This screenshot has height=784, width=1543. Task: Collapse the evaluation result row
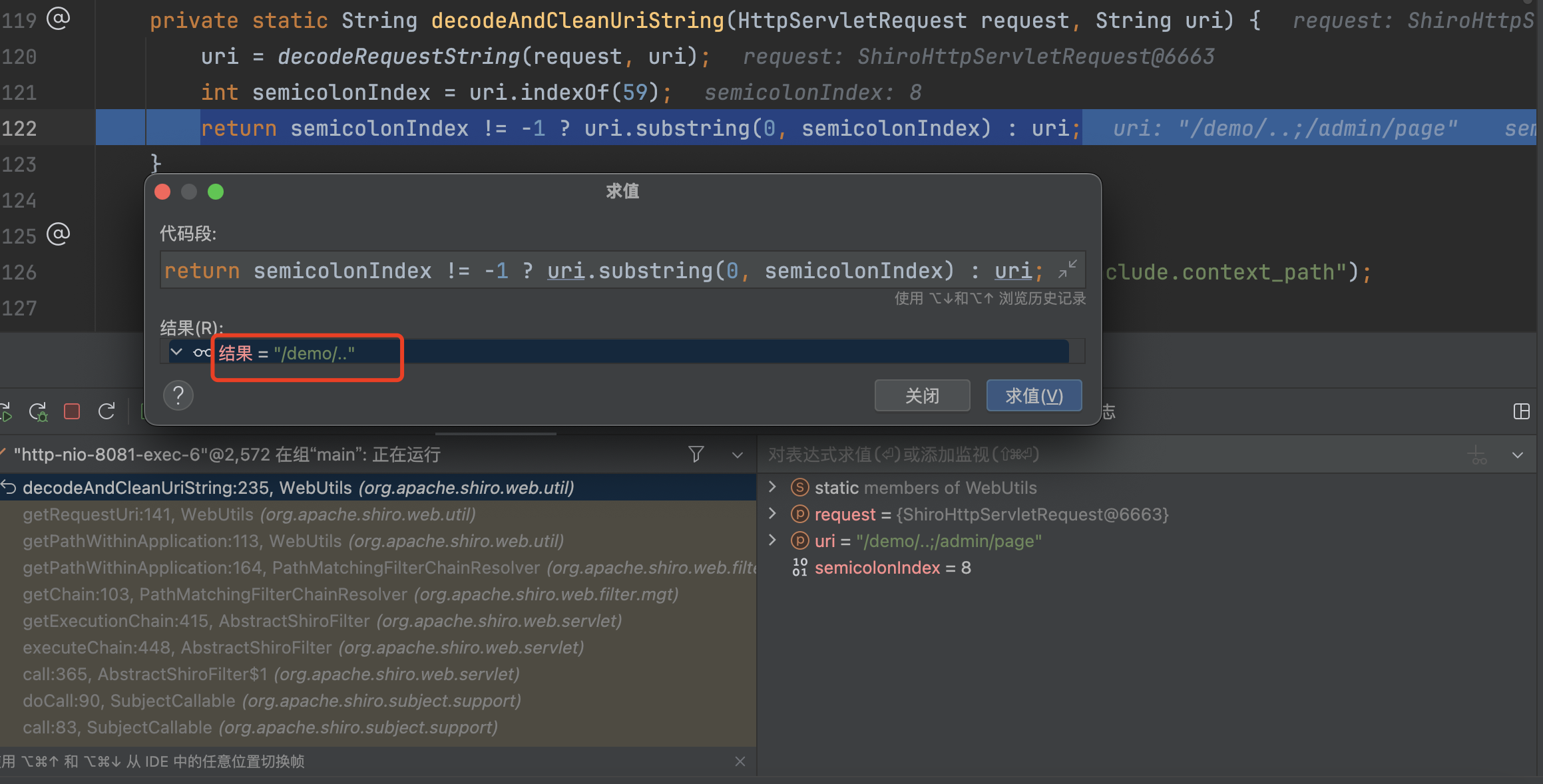click(x=176, y=352)
